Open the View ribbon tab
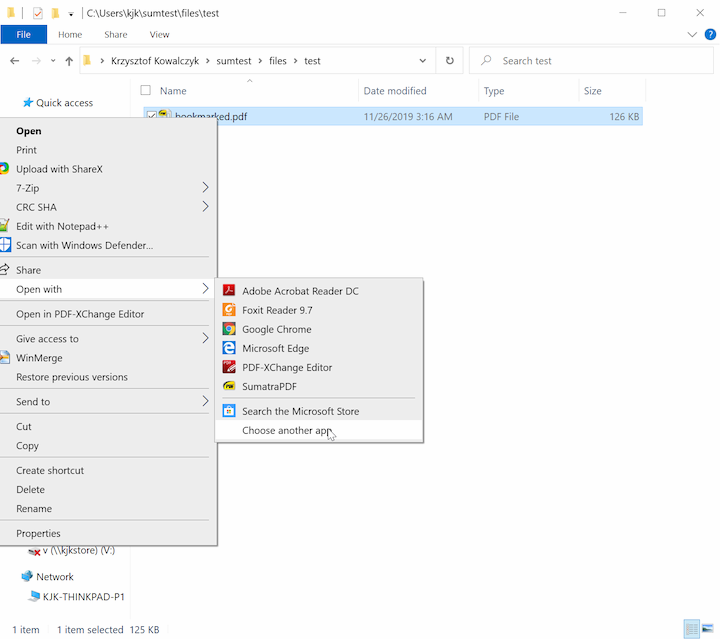The image size is (720, 639). click(159, 34)
